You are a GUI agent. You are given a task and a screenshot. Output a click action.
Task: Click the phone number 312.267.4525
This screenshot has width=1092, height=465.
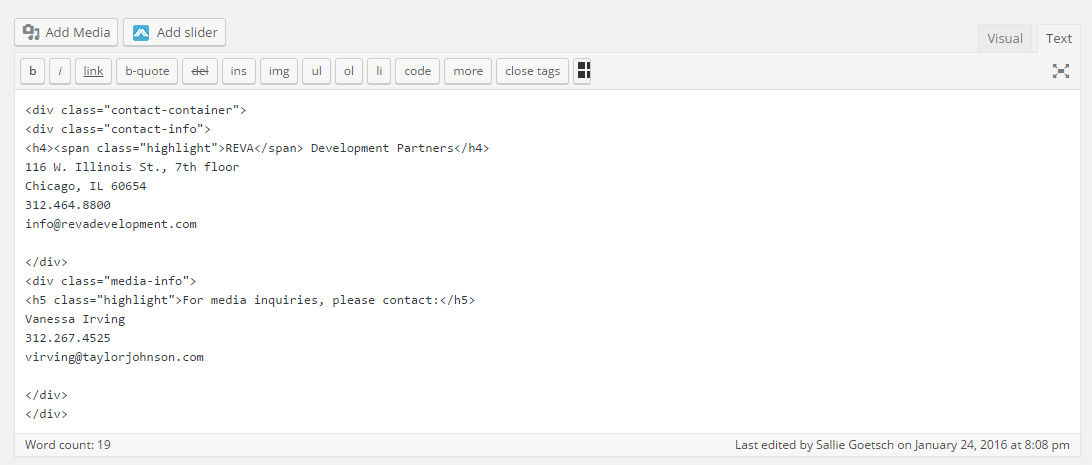tap(68, 338)
